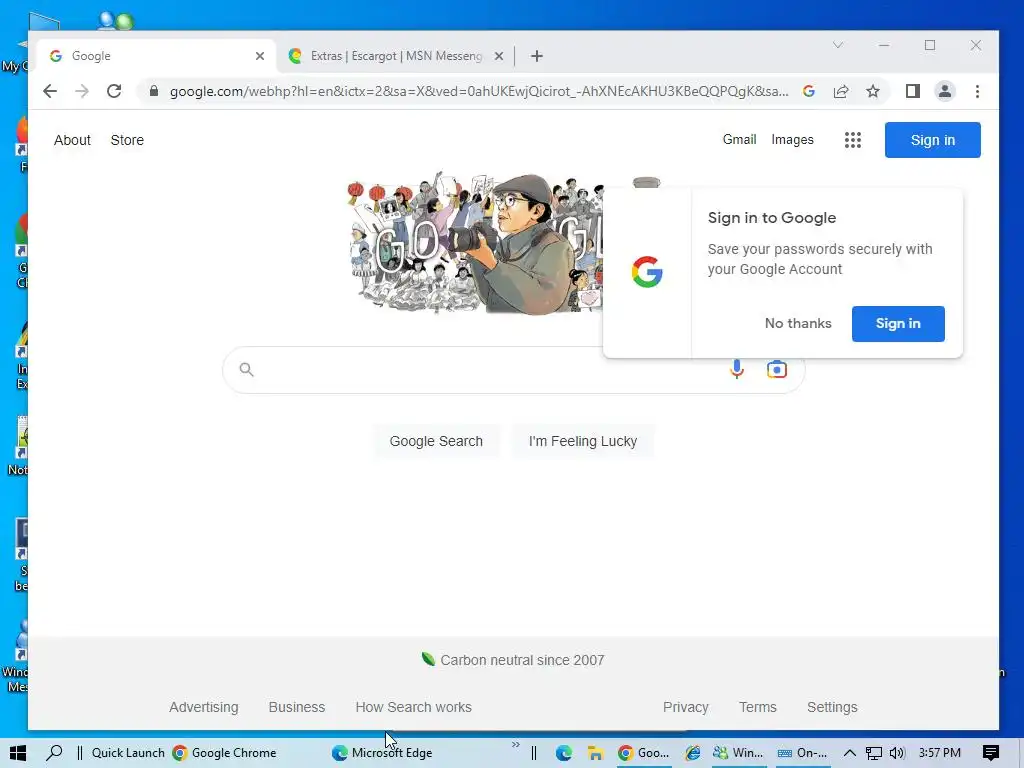
Task: Click the volume speaker tray icon
Action: point(897,753)
